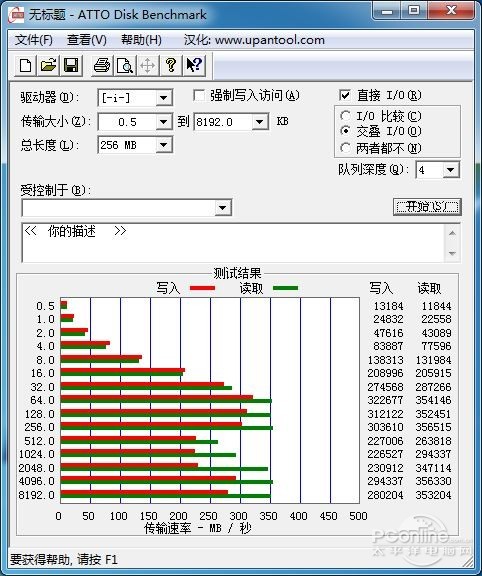
Task: Select the 两者都不 radio option
Action: coord(345,148)
